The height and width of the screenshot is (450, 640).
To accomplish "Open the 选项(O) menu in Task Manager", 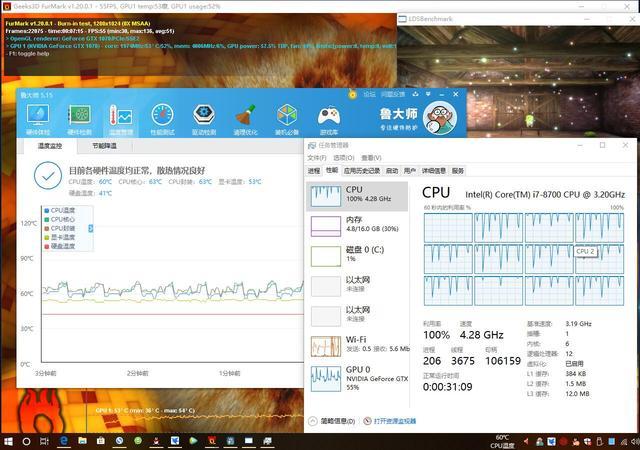I will pyautogui.click(x=344, y=158).
